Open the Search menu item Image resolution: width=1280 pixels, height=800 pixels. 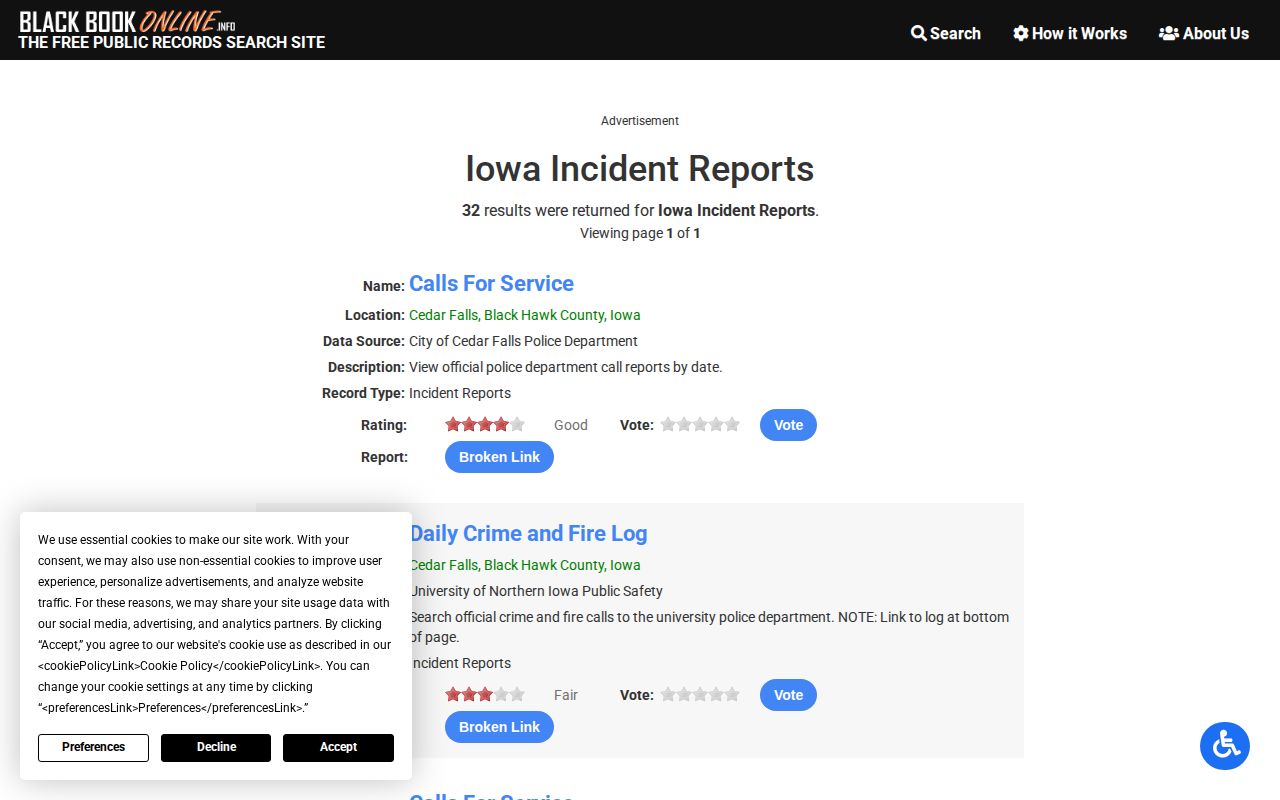(x=946, y=33)
